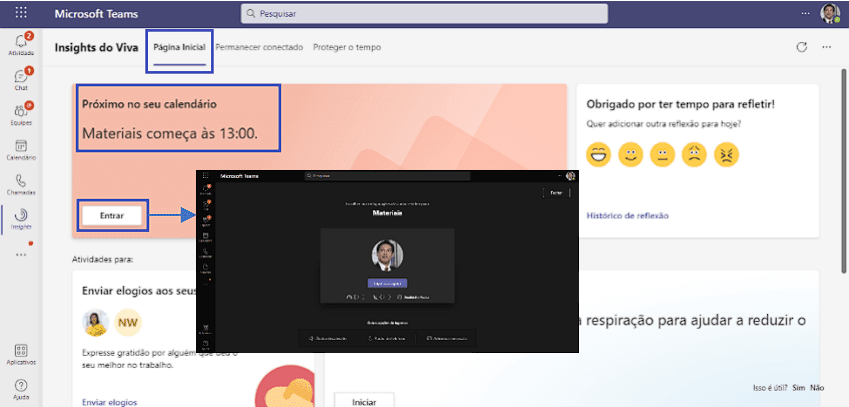Viewport: 849px width, 407px height.
Task: Click the Iniciar button
Action: point(364,402)
